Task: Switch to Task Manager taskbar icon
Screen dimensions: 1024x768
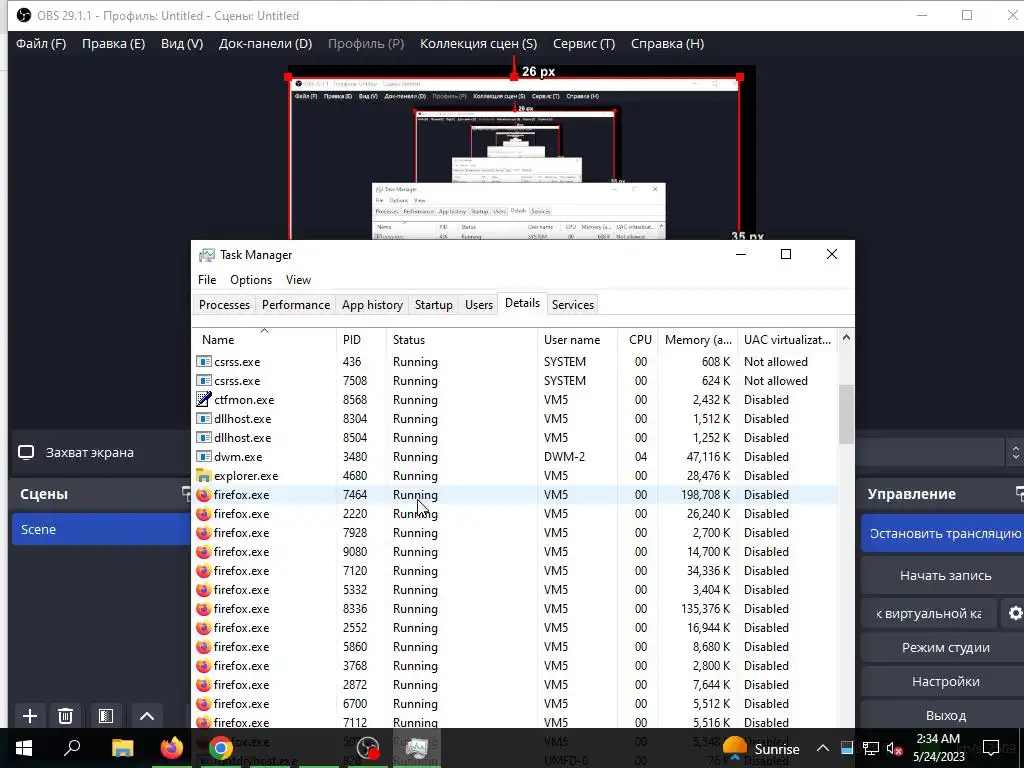Action: point(417,748)
